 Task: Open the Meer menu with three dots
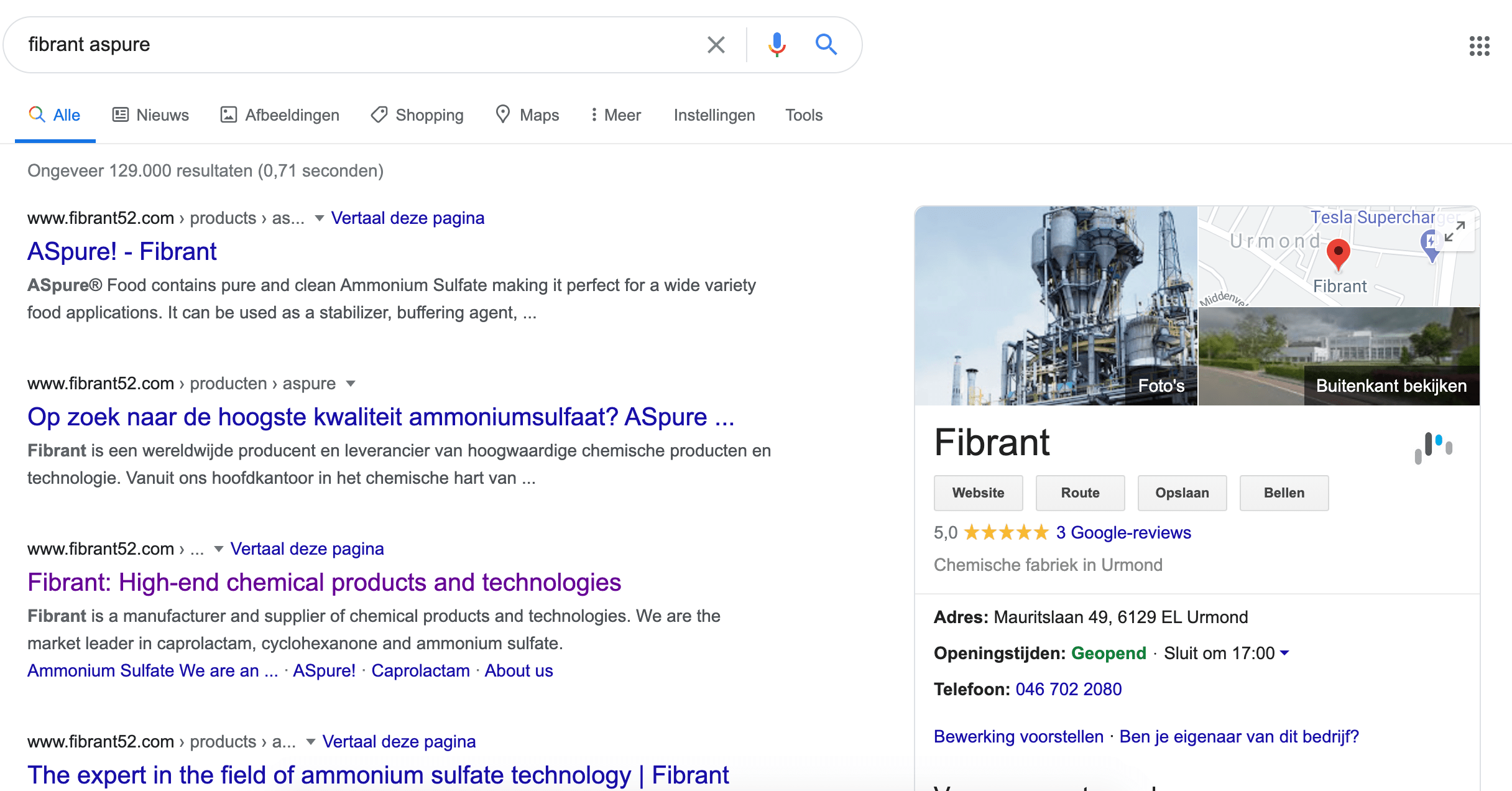615,115
